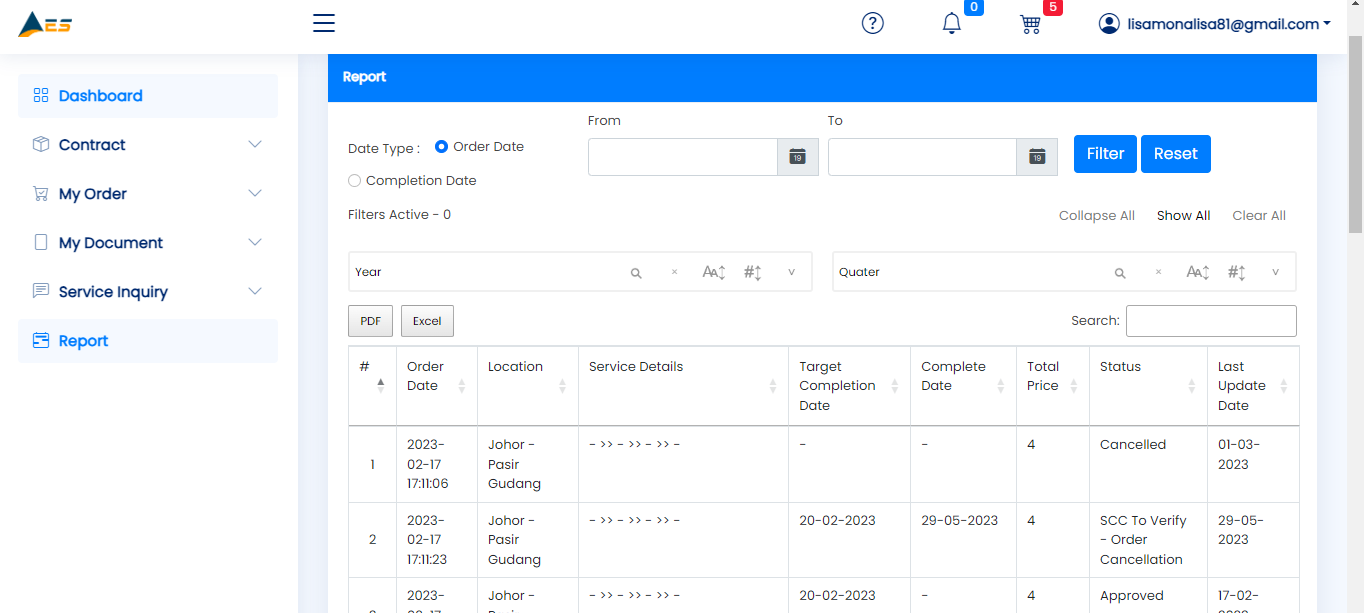
Task: Open the Contract sidebar item
Action: (148, 145)
